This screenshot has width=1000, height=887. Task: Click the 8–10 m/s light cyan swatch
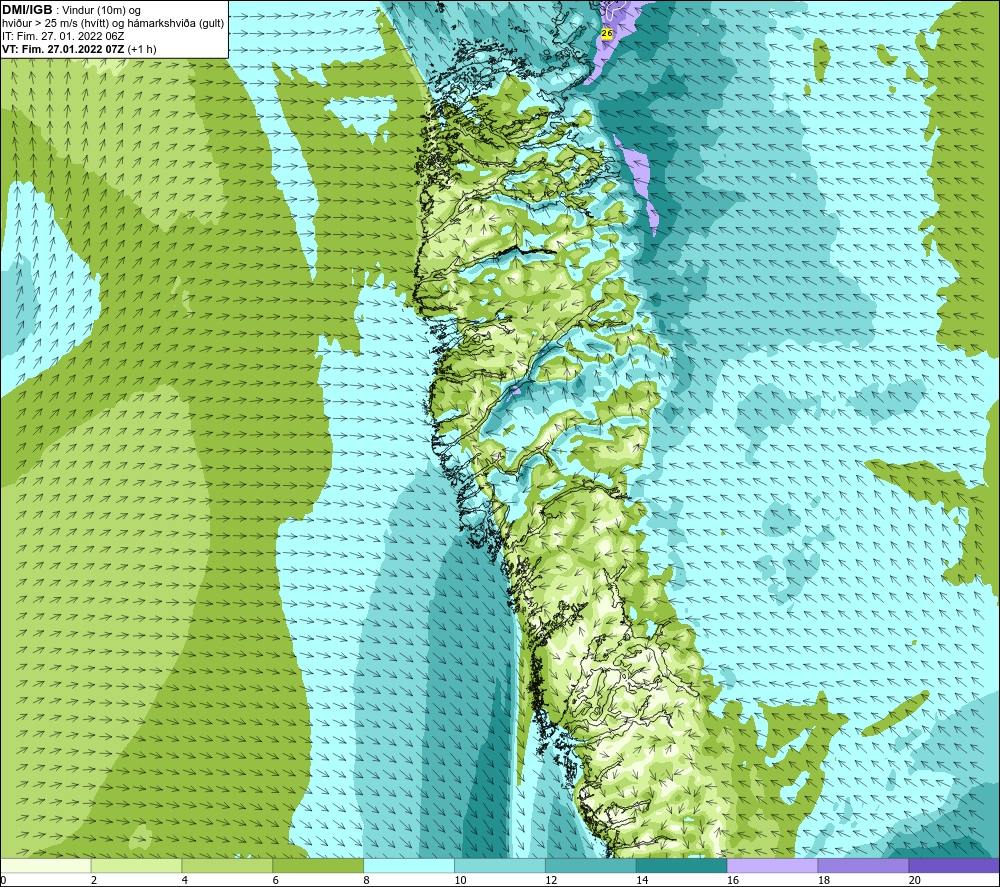[x=409, y=865]
